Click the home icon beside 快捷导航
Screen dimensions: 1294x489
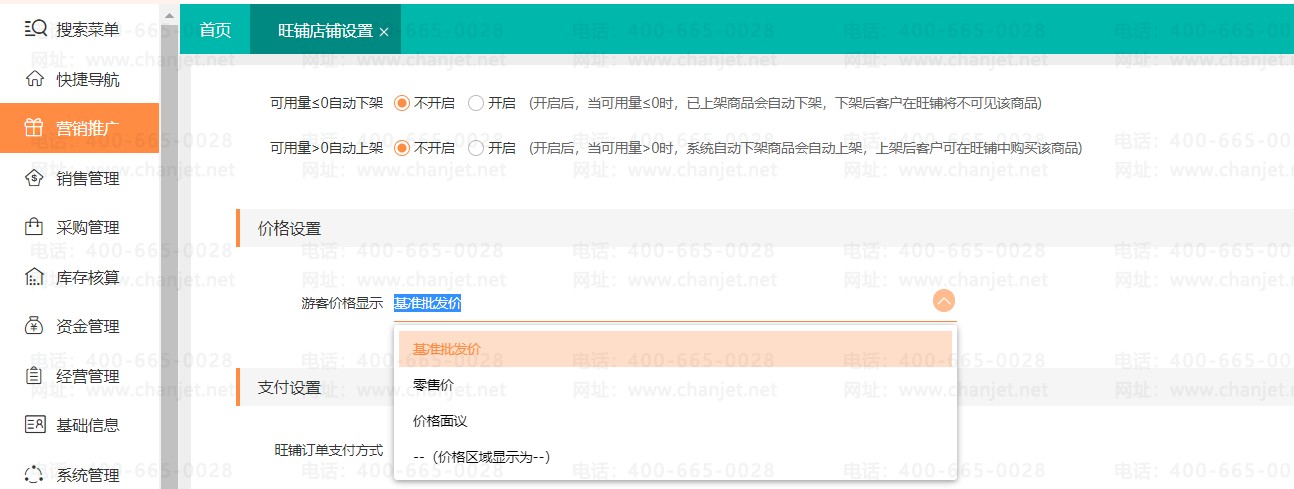click(35, 79)
